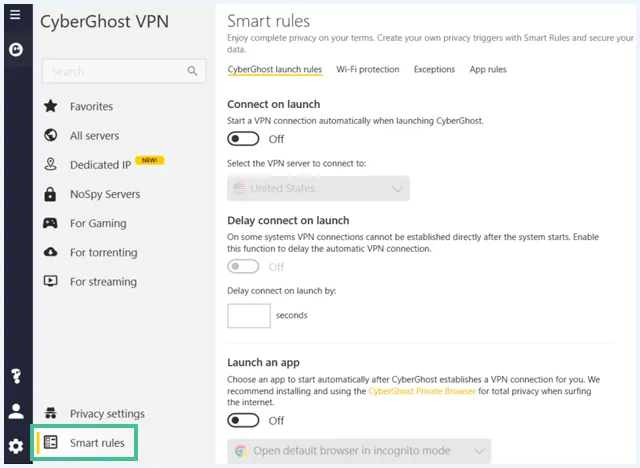Click the Search input field
This screenshot has width=640, height=468.
[x=124, y=71]
